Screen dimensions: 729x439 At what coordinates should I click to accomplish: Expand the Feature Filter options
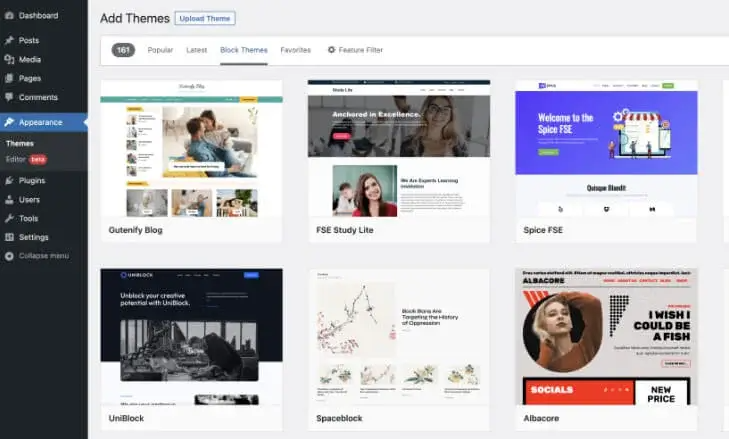(355, 50)
